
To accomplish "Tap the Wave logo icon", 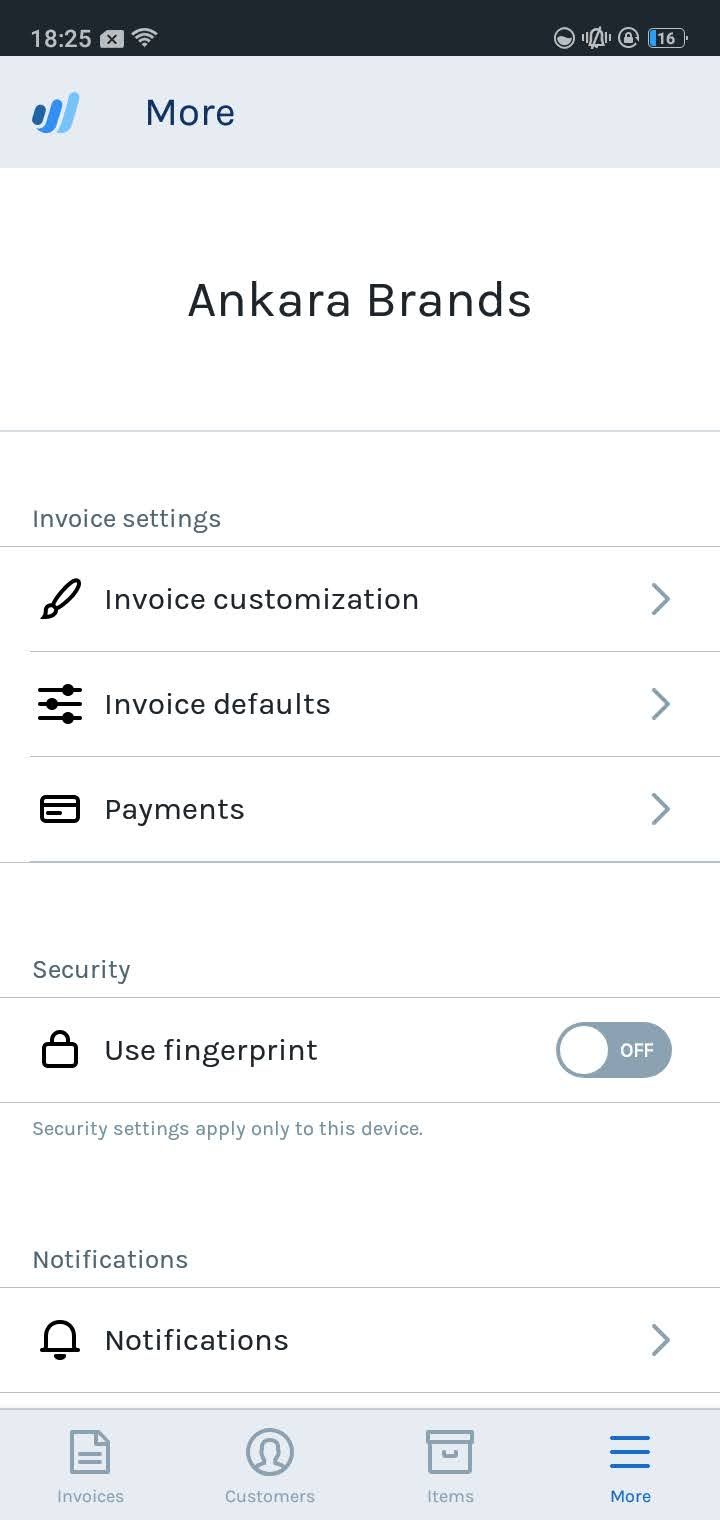I will pyautogui.click(x=56, y=113).
